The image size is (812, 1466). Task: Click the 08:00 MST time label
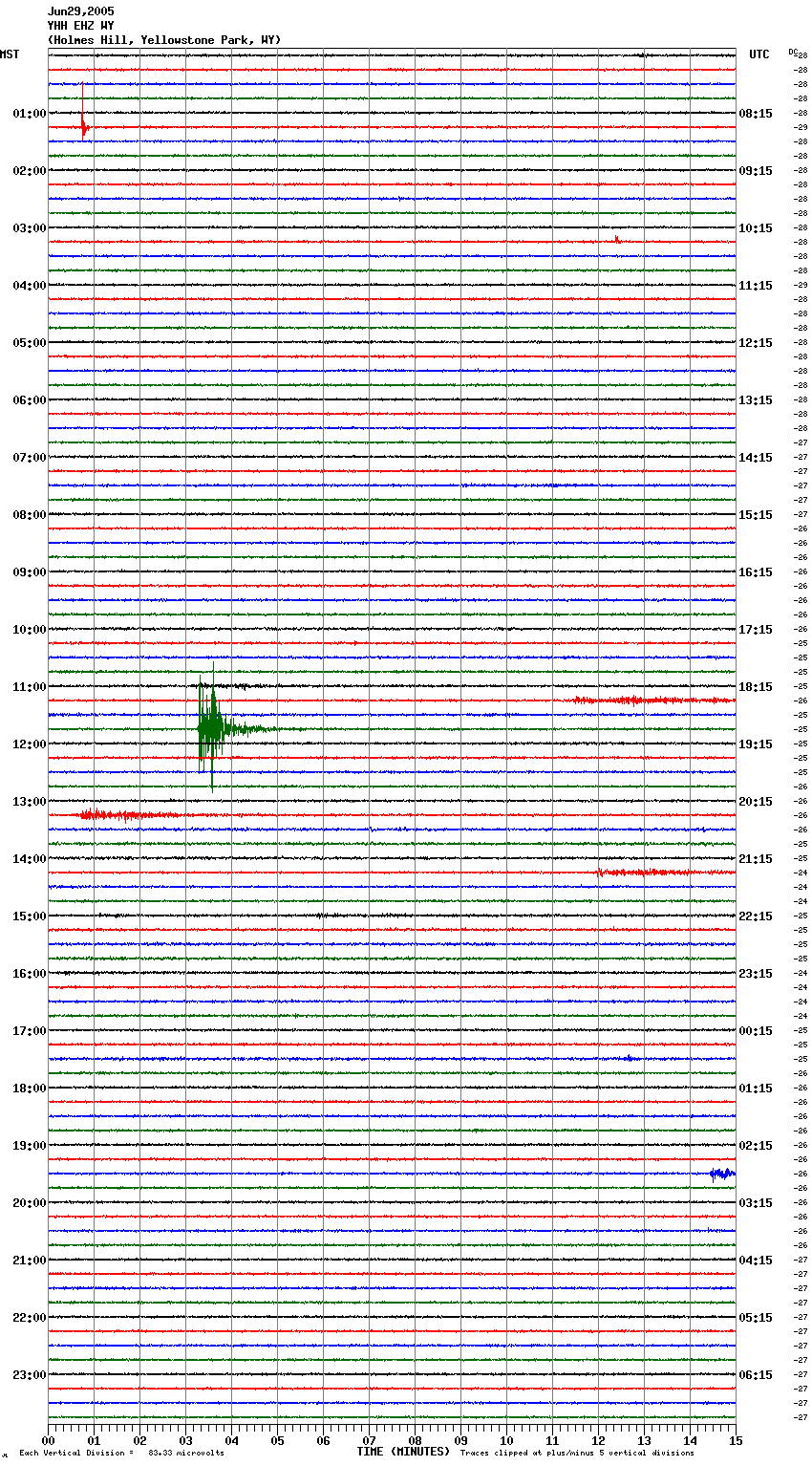click(x=30, y=515)
